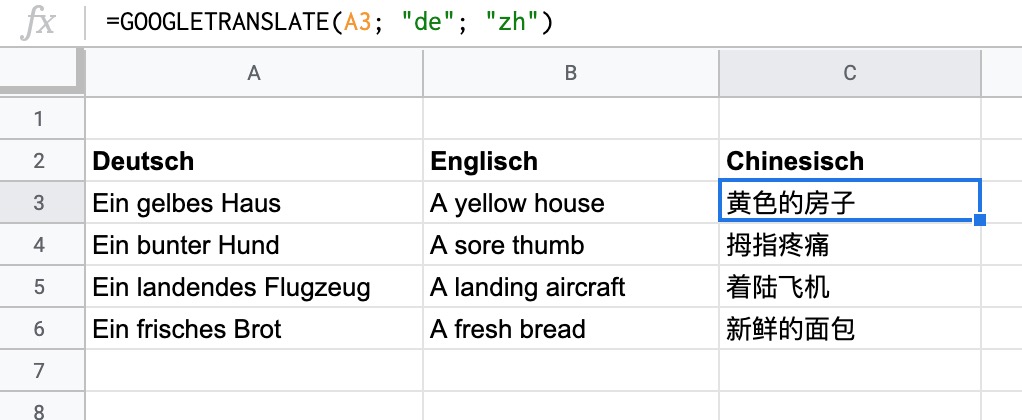The image size is (1022, 420).
Task: Click the 'Deutsch' header cell
Action: pyautogui.click(x=254, y=160)
